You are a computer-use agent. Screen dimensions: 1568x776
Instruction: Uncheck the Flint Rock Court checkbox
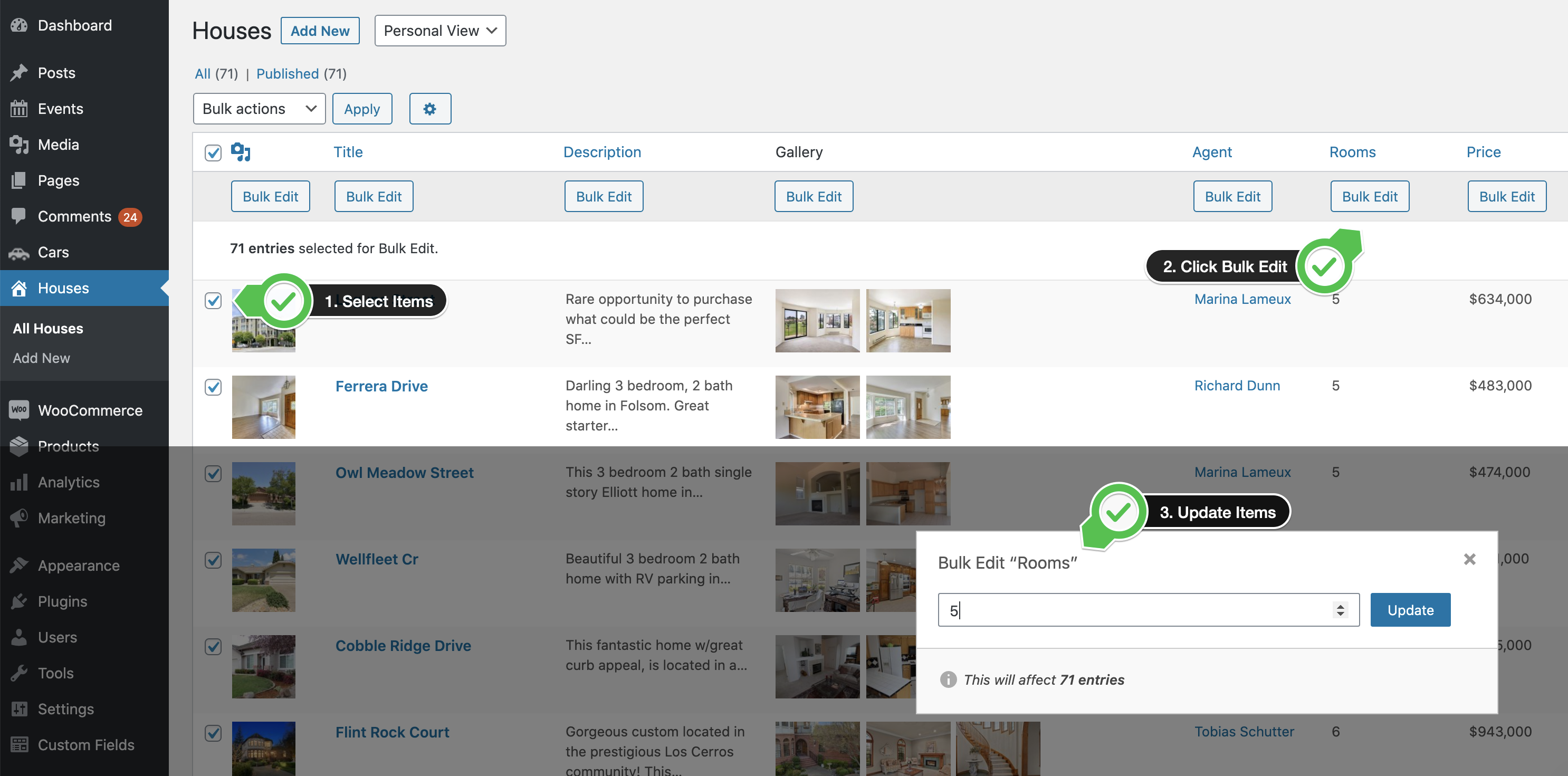tap(213, 733)
